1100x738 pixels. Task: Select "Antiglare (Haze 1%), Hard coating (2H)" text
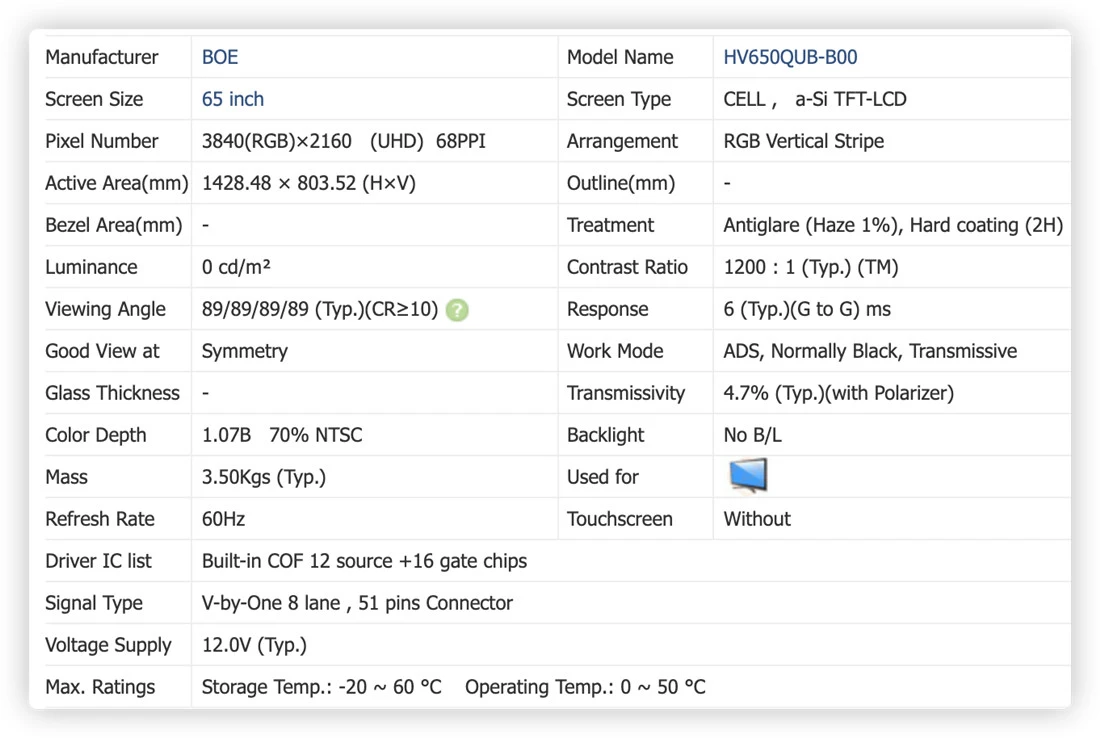point(893,225)
